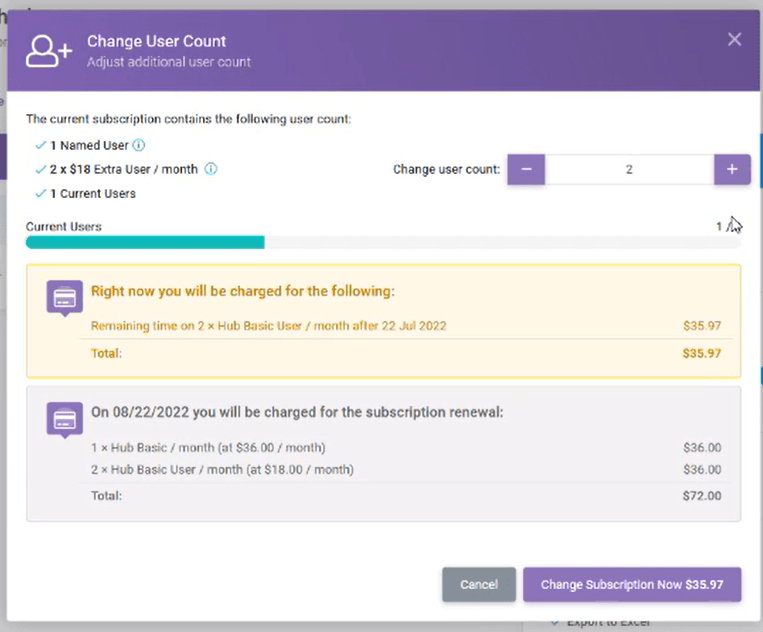Click the teal Current Users progress bar

[145, 242]
